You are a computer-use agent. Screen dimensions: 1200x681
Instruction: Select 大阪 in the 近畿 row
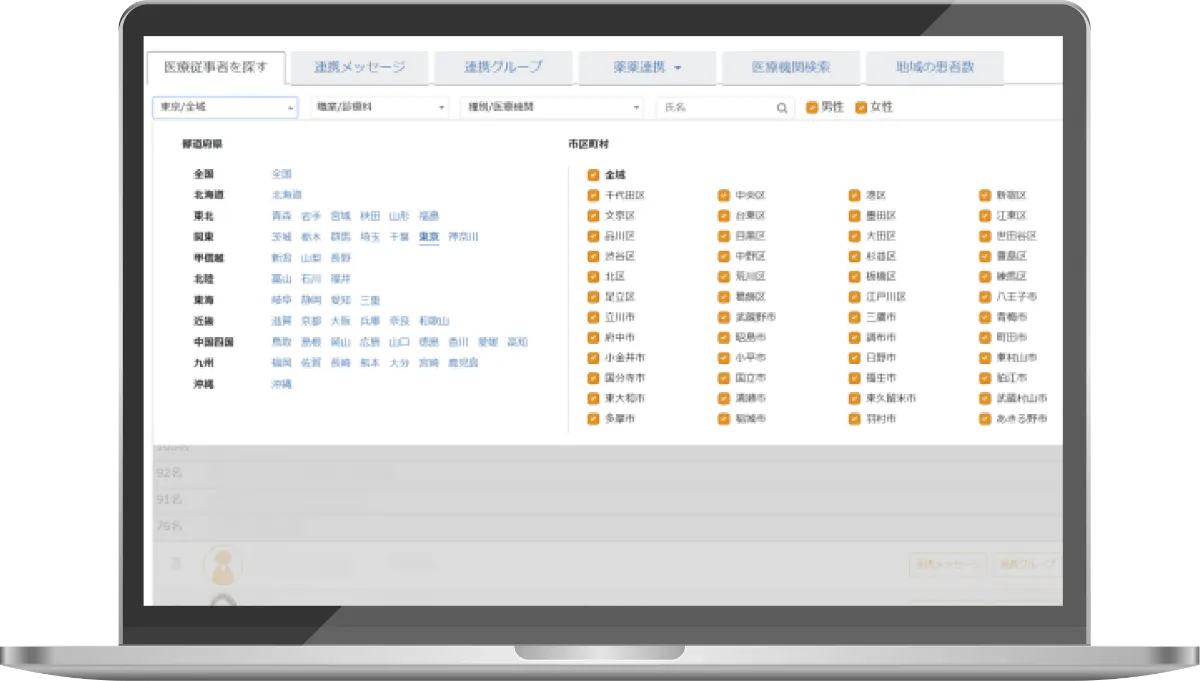(x=340, y=321)
